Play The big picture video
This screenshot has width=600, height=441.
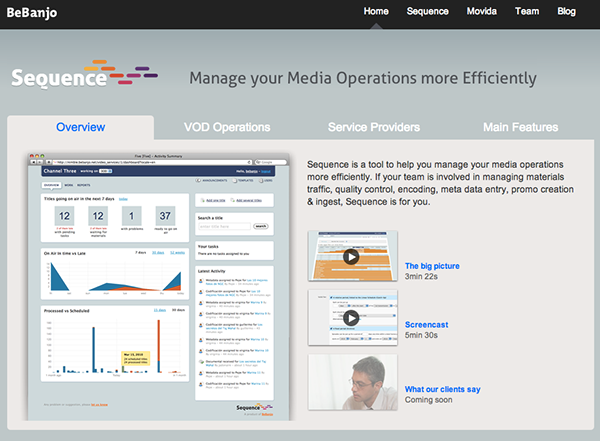(x=352, y=256)
